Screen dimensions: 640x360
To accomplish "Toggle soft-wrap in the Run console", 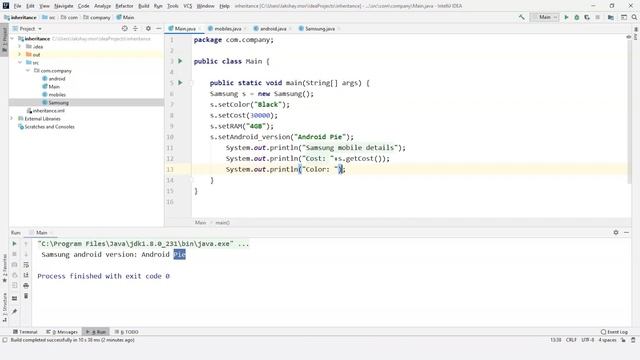I will click(x=26, y=265).
